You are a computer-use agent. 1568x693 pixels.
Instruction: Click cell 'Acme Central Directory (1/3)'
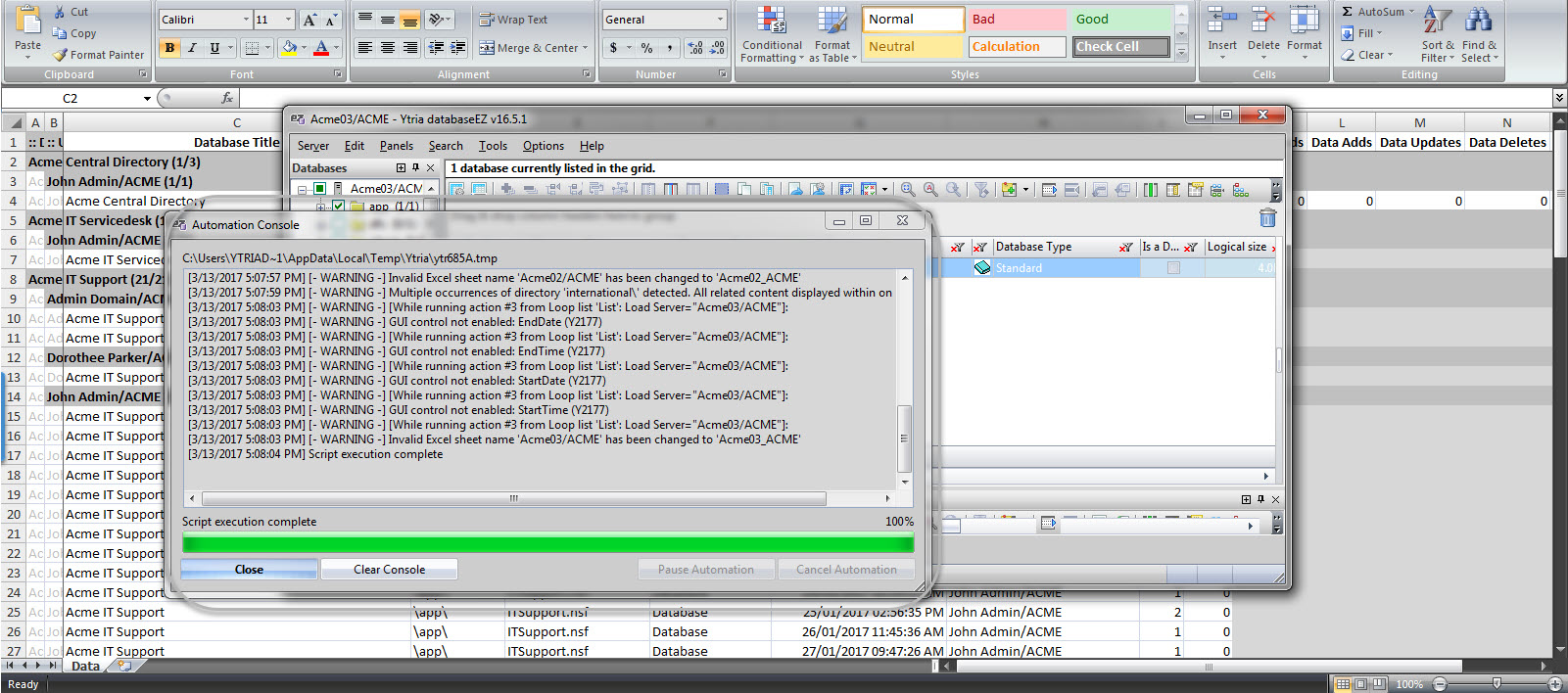coord(114,162)
